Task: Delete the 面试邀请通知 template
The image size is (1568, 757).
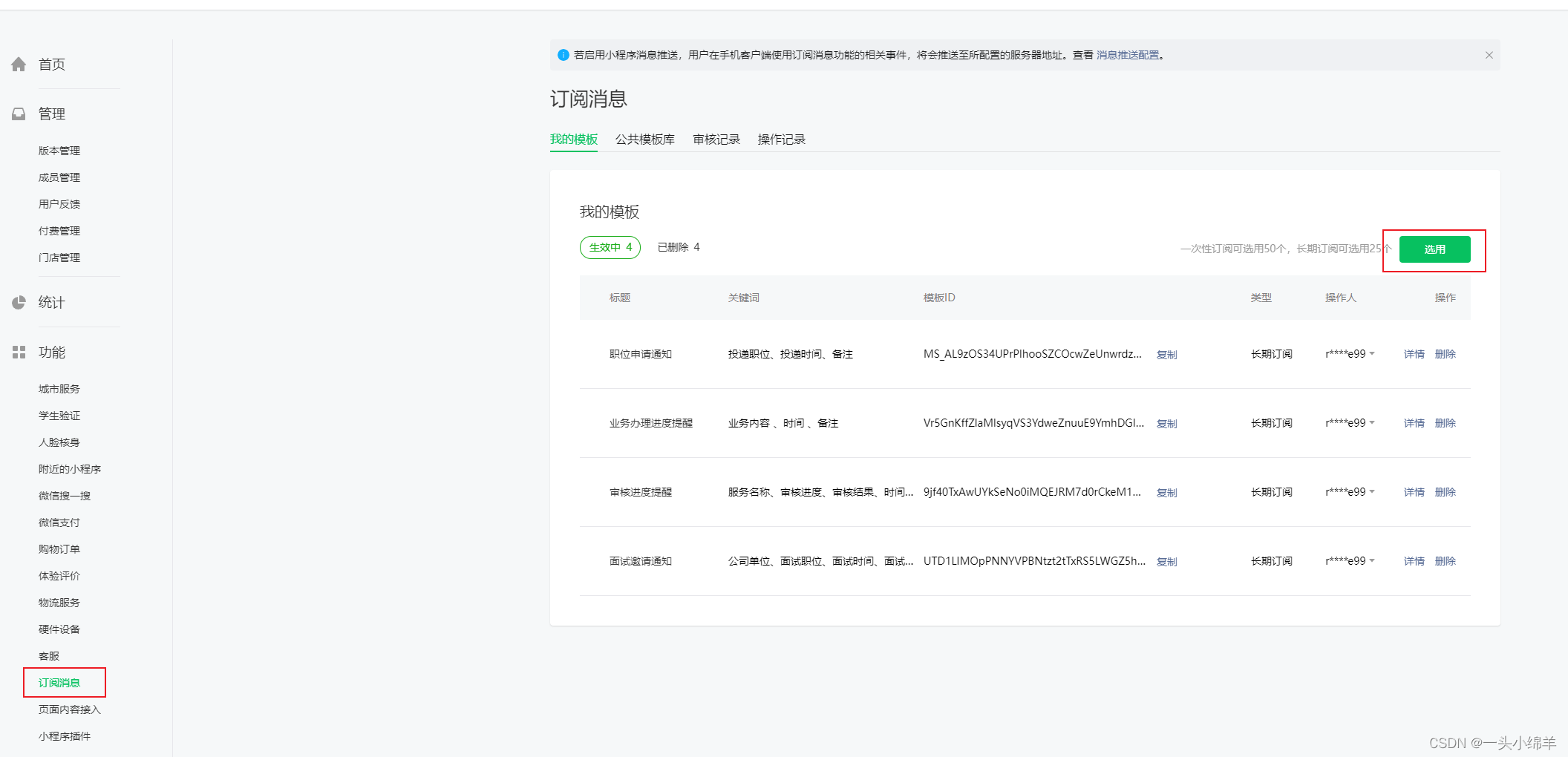Action: tap(1445, 561)
